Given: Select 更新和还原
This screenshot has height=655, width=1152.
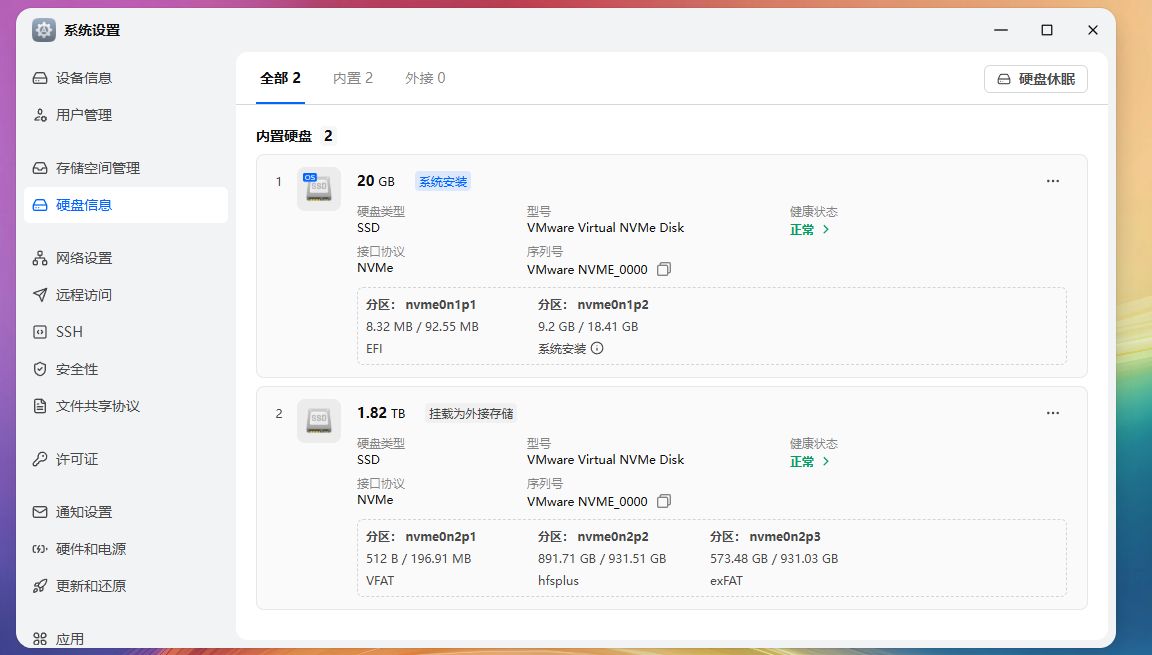Looking at the screenshot, I should click(90, 585).
